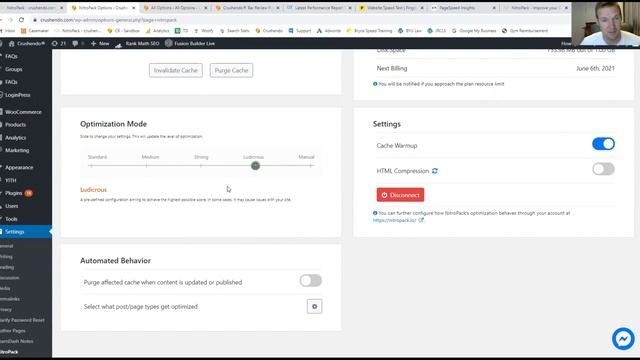Open the CK - Sandbox bookmark
The image size is (640, 360).
tap(123, 31)
